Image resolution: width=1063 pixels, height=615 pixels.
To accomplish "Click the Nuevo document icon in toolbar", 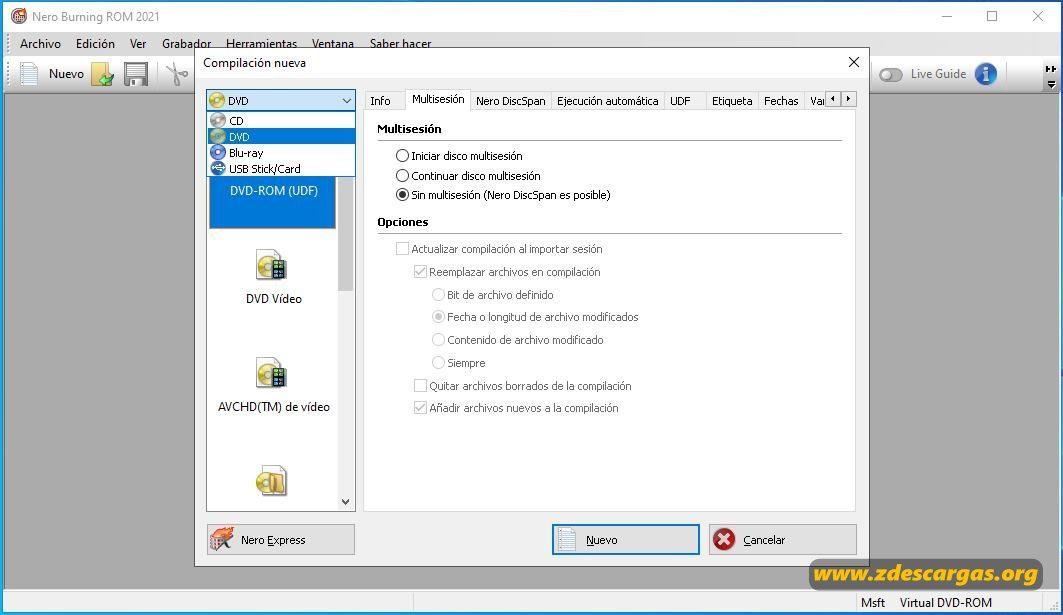I will [x=29, y=74].
